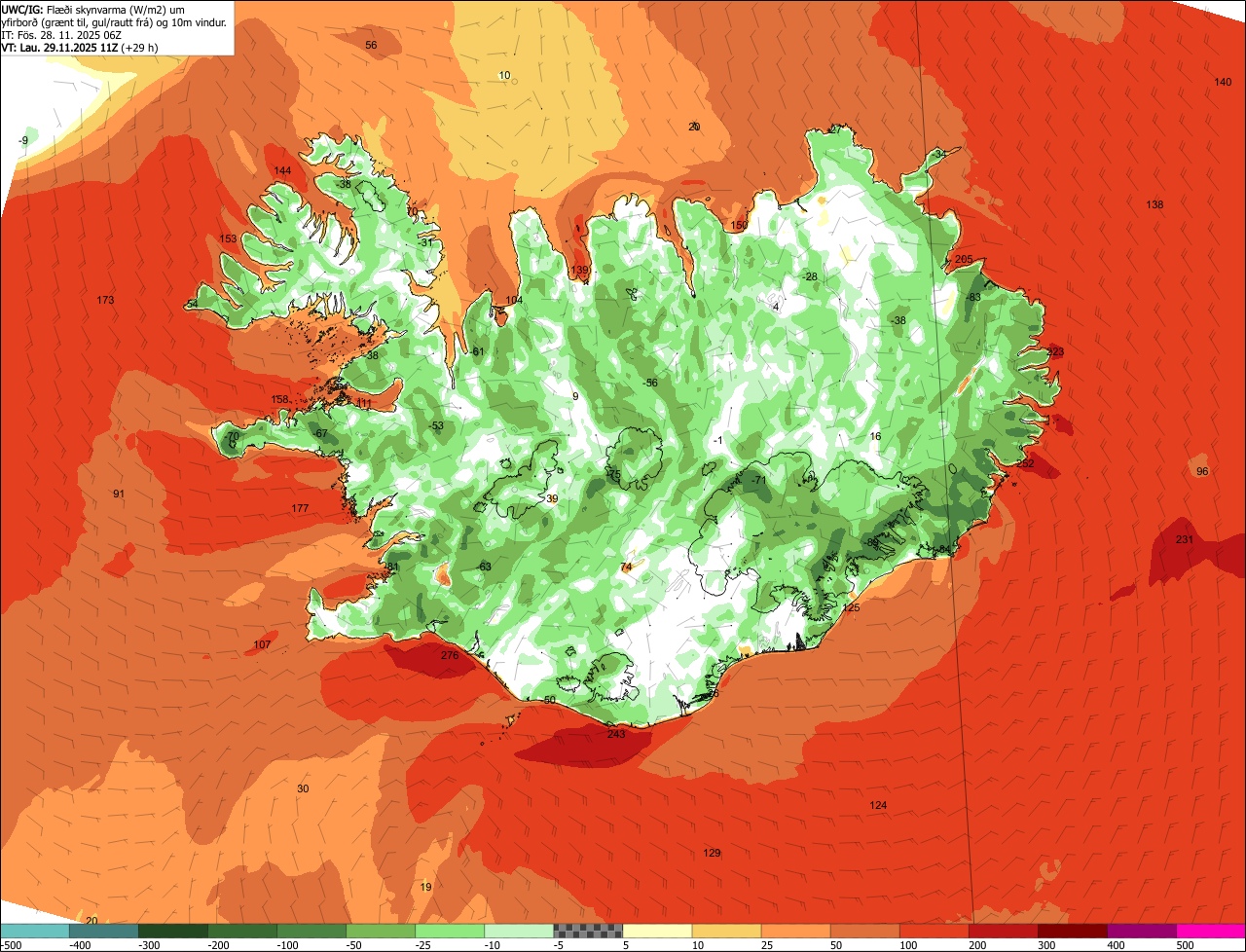Click the teal swatch for -400 to -300
Image resolution: width=1246 pixels, height=952 pixels.
click(103, 931)
